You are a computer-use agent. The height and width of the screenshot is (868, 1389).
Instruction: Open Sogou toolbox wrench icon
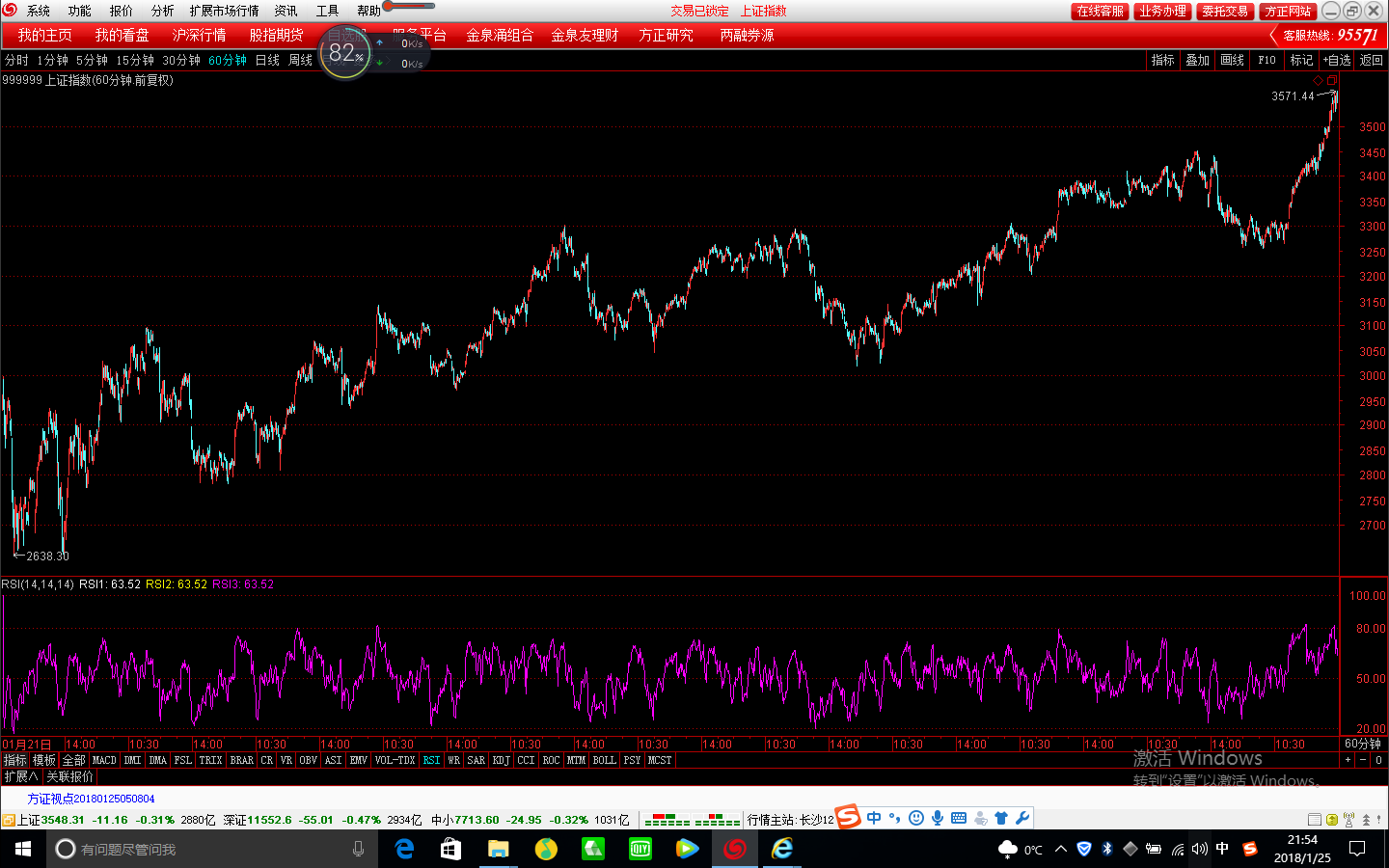tap(1022, 818)
